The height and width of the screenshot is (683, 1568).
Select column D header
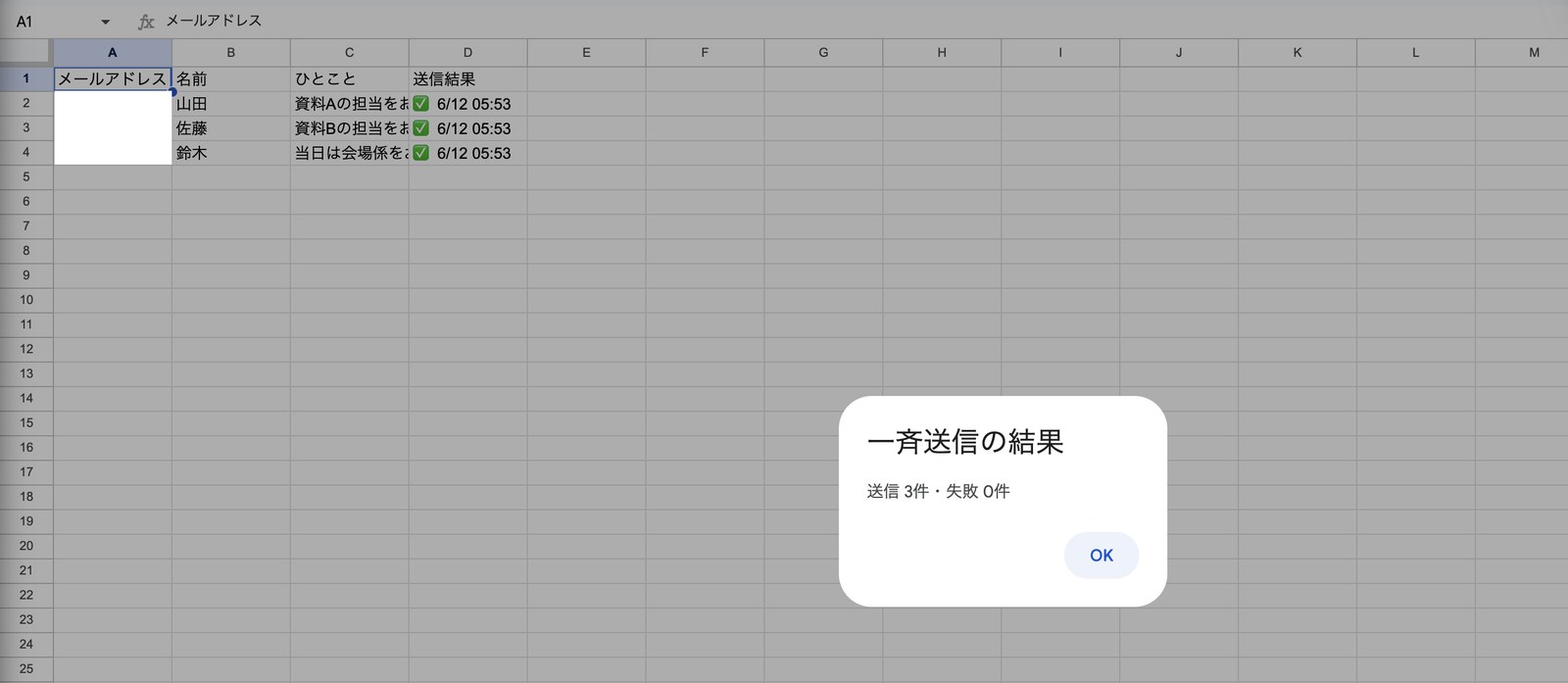467,53
